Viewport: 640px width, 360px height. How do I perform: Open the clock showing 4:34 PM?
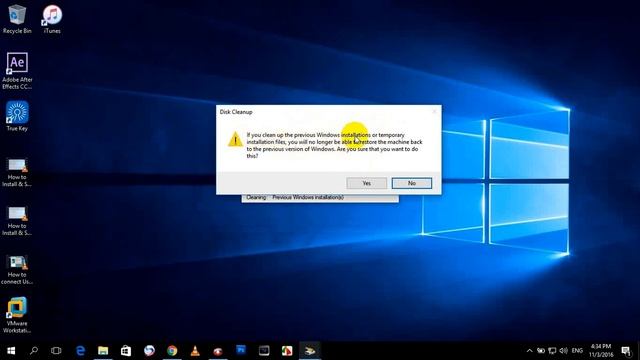601,351
